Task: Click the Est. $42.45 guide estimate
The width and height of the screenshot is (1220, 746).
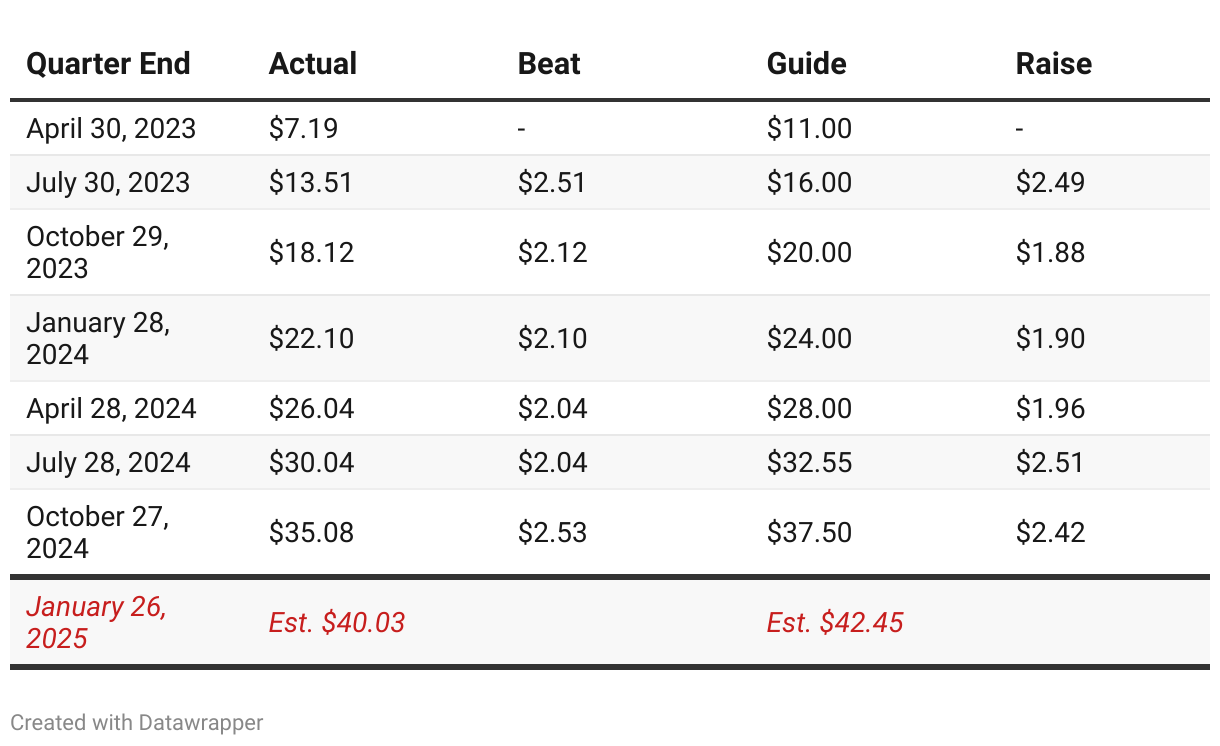Action: click(835, 623)
